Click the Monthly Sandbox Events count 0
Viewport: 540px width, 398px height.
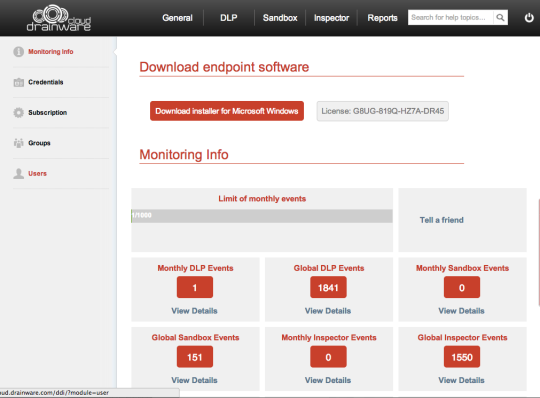click(x=462, y=287)
